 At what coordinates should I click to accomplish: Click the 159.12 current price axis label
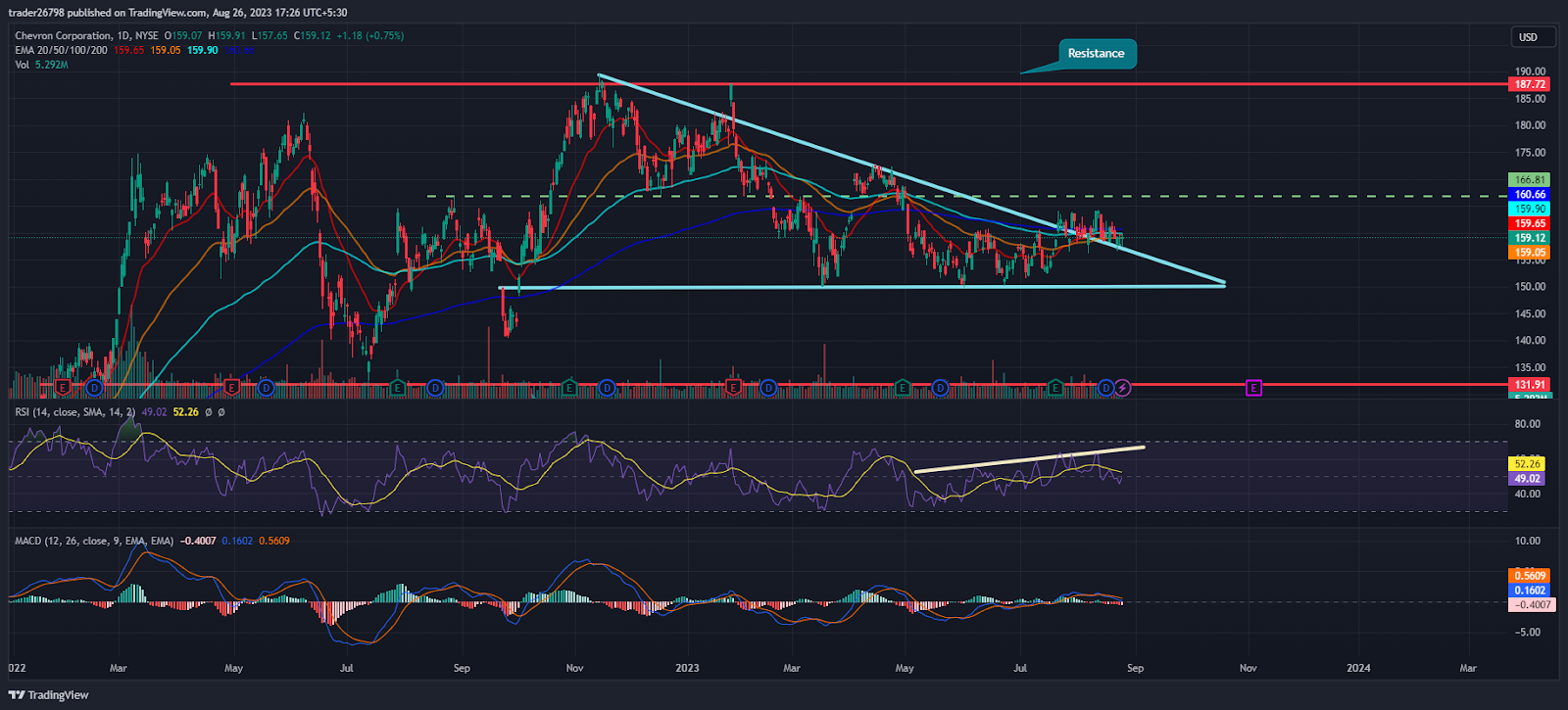(x=1530, y=238)
